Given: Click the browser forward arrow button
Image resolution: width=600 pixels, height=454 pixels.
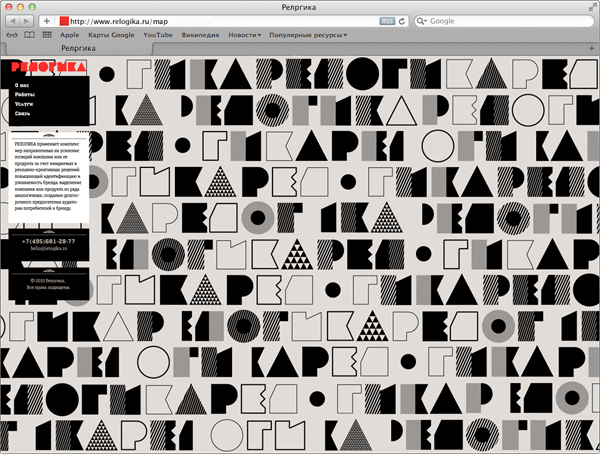Looking at the screenshot, I should pos(26,21).
